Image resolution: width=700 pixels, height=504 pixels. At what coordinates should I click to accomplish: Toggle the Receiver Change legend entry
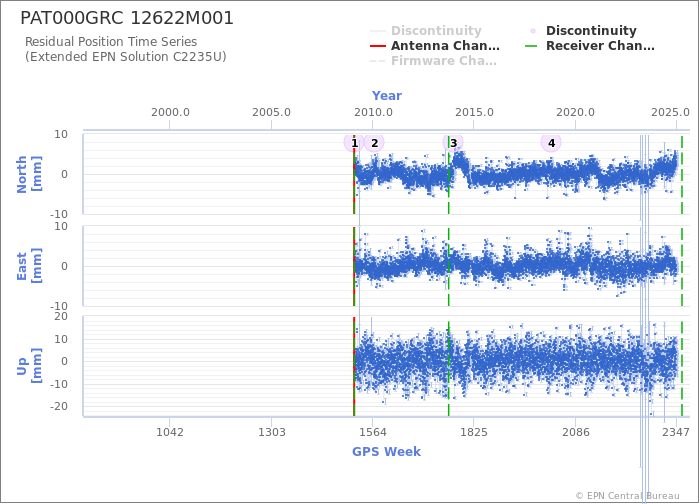tap(590, 46)
